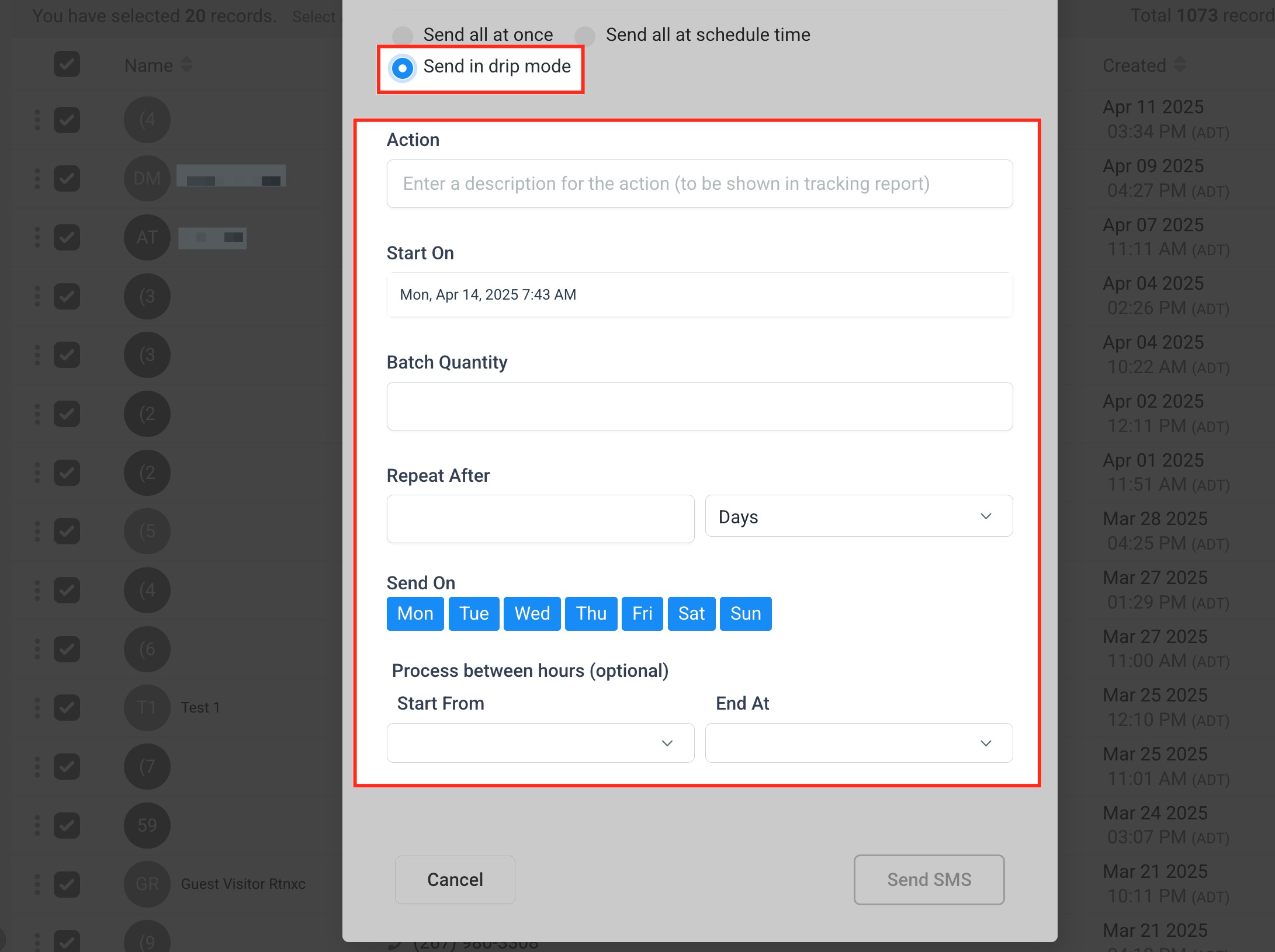Click the T1 avatar for Test 1
The height and width of the screenshot is (952, 1275).
tap(147, 707)
